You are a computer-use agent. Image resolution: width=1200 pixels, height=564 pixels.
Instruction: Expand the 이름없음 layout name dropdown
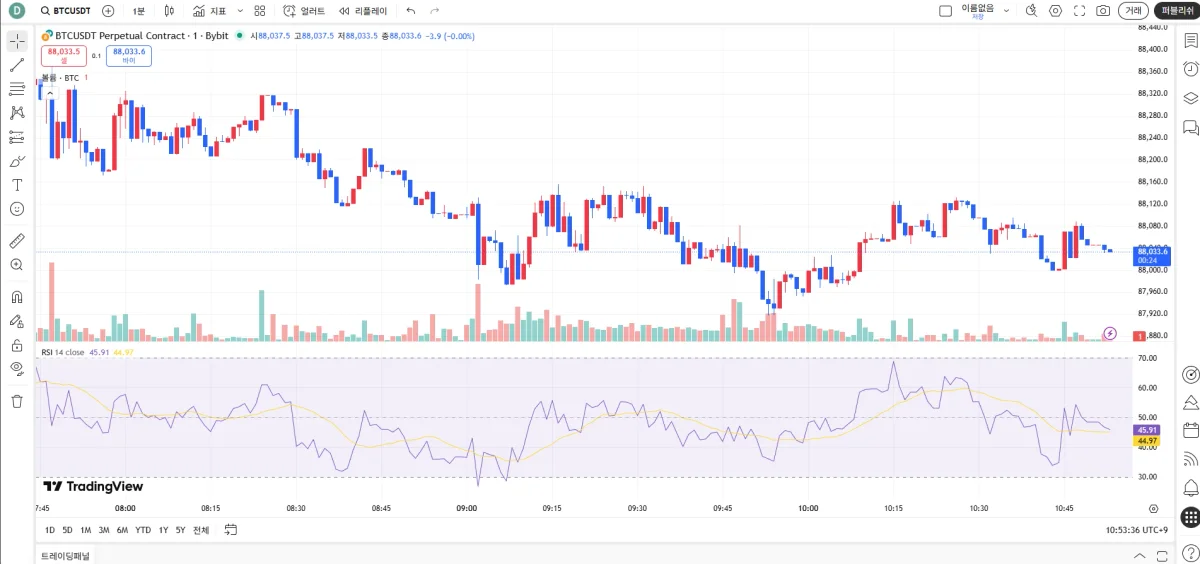[x=1006, y=10]
